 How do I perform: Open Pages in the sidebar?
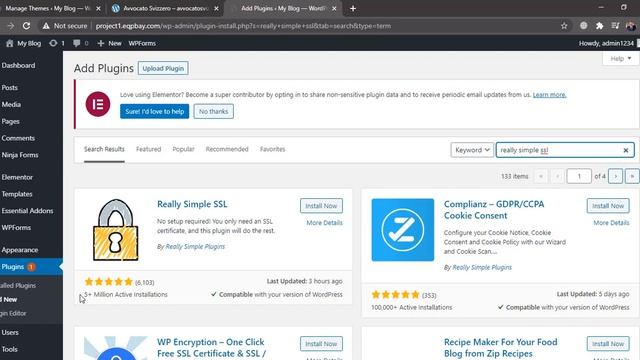(x=10, y=121)
